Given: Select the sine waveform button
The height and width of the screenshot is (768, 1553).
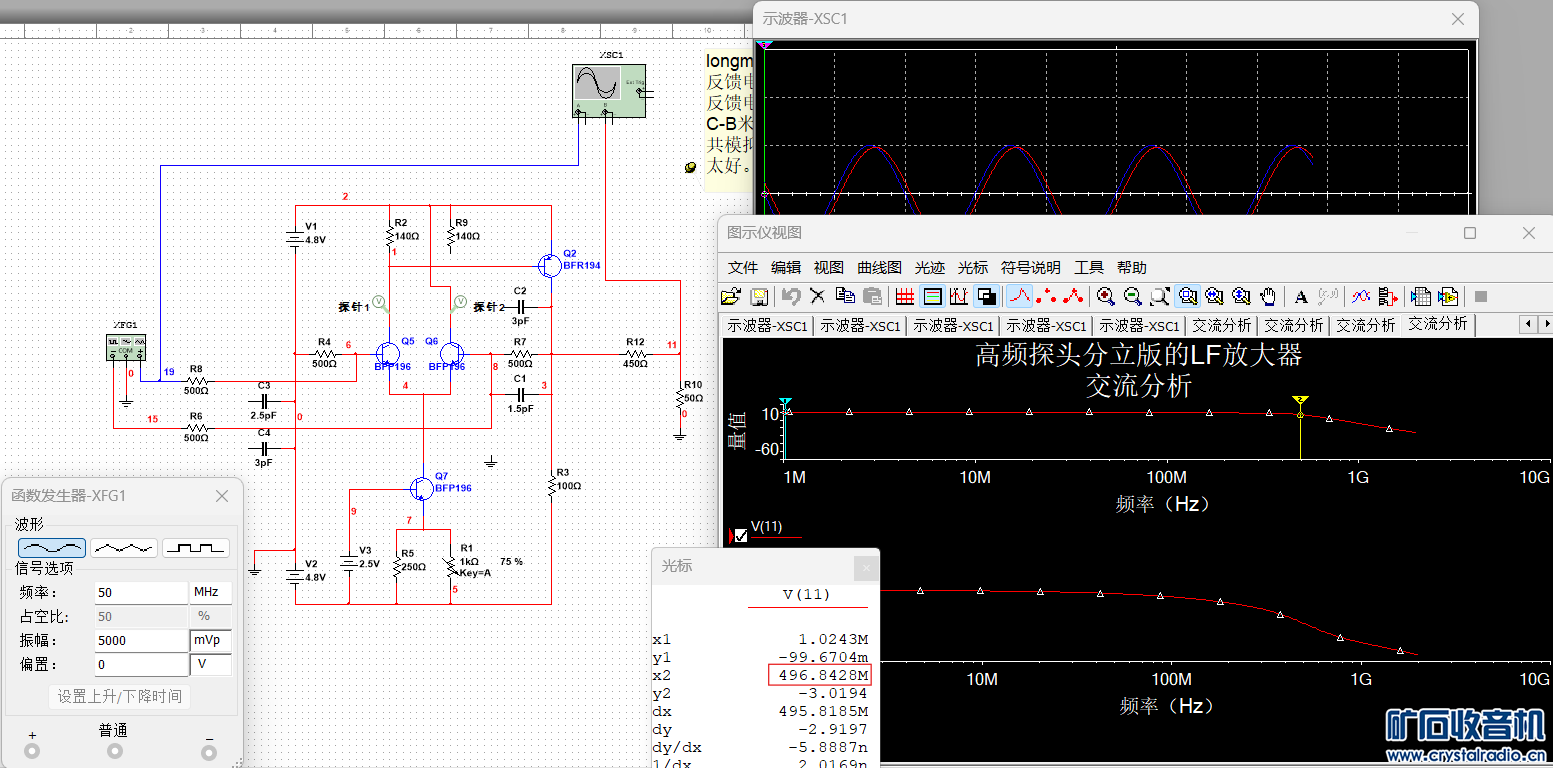Looking at the screenshot, I should point(52,548).
